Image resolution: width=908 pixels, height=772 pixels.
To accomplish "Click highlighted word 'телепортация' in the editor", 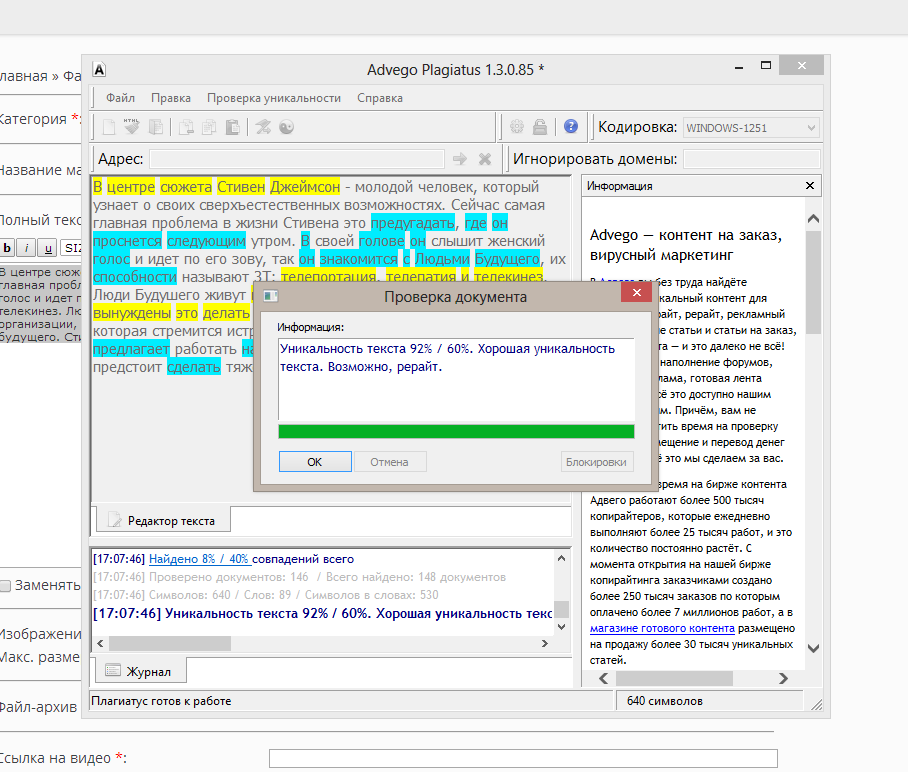I will tap(328, 276).
